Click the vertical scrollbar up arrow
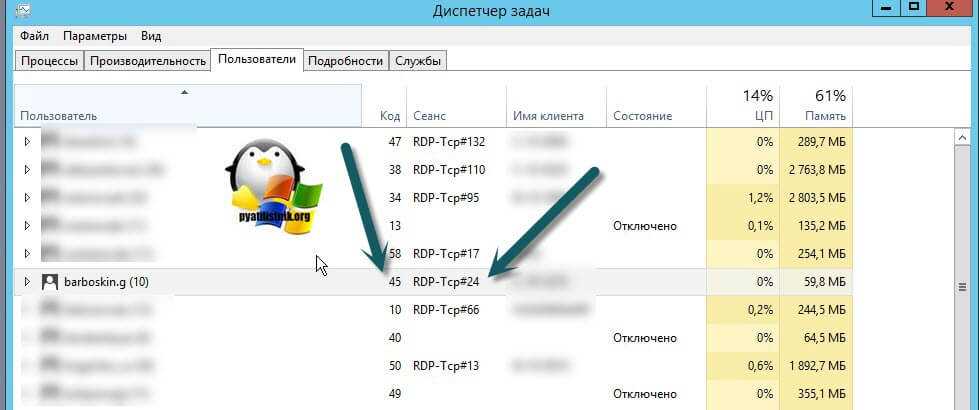Viewport: 979px width, 410px height. (x=962, y=137)
